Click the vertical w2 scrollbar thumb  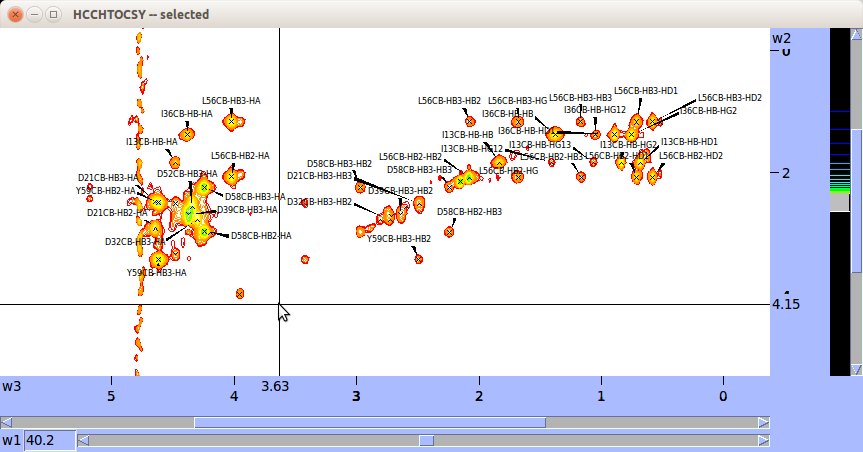pyautogui.click(x=856, y=200)
